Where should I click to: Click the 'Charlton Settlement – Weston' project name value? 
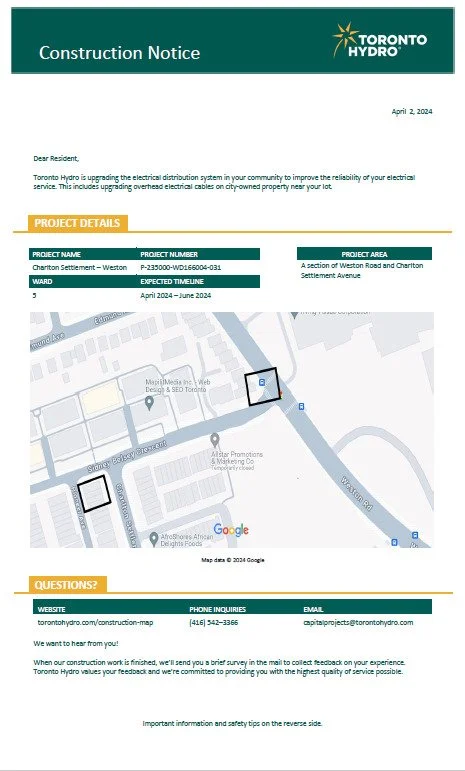pyautogui.click(x=80, y=267)
